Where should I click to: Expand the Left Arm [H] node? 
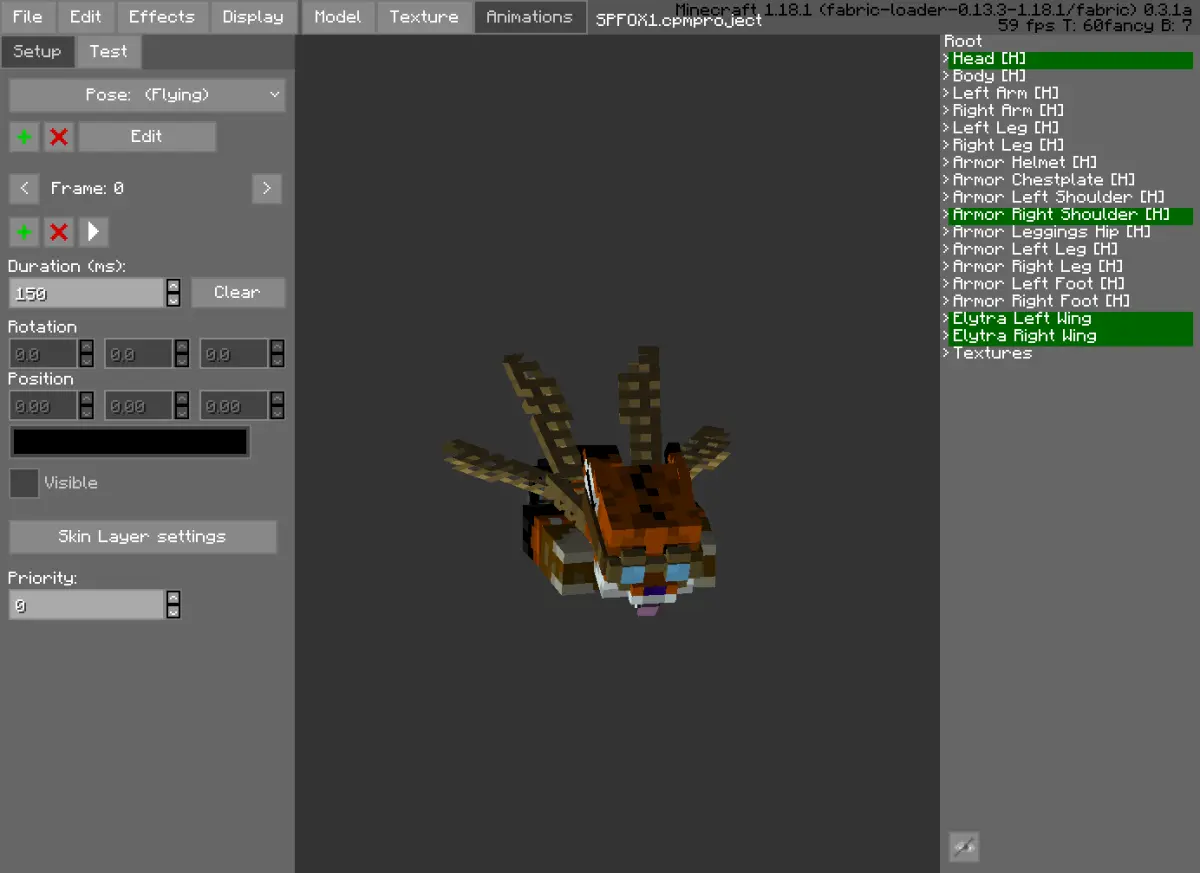click(x=946, y=93)
